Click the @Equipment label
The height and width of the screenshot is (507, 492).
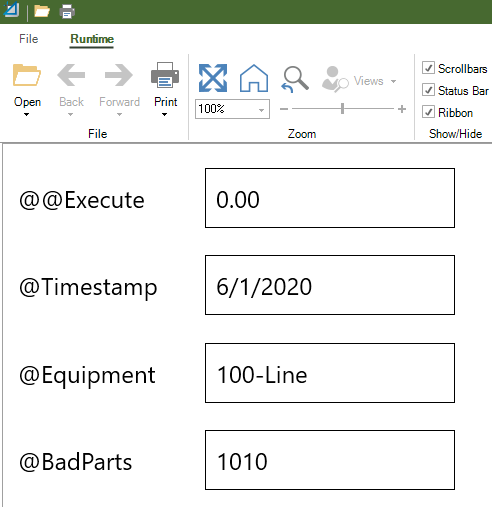point(87,376)
